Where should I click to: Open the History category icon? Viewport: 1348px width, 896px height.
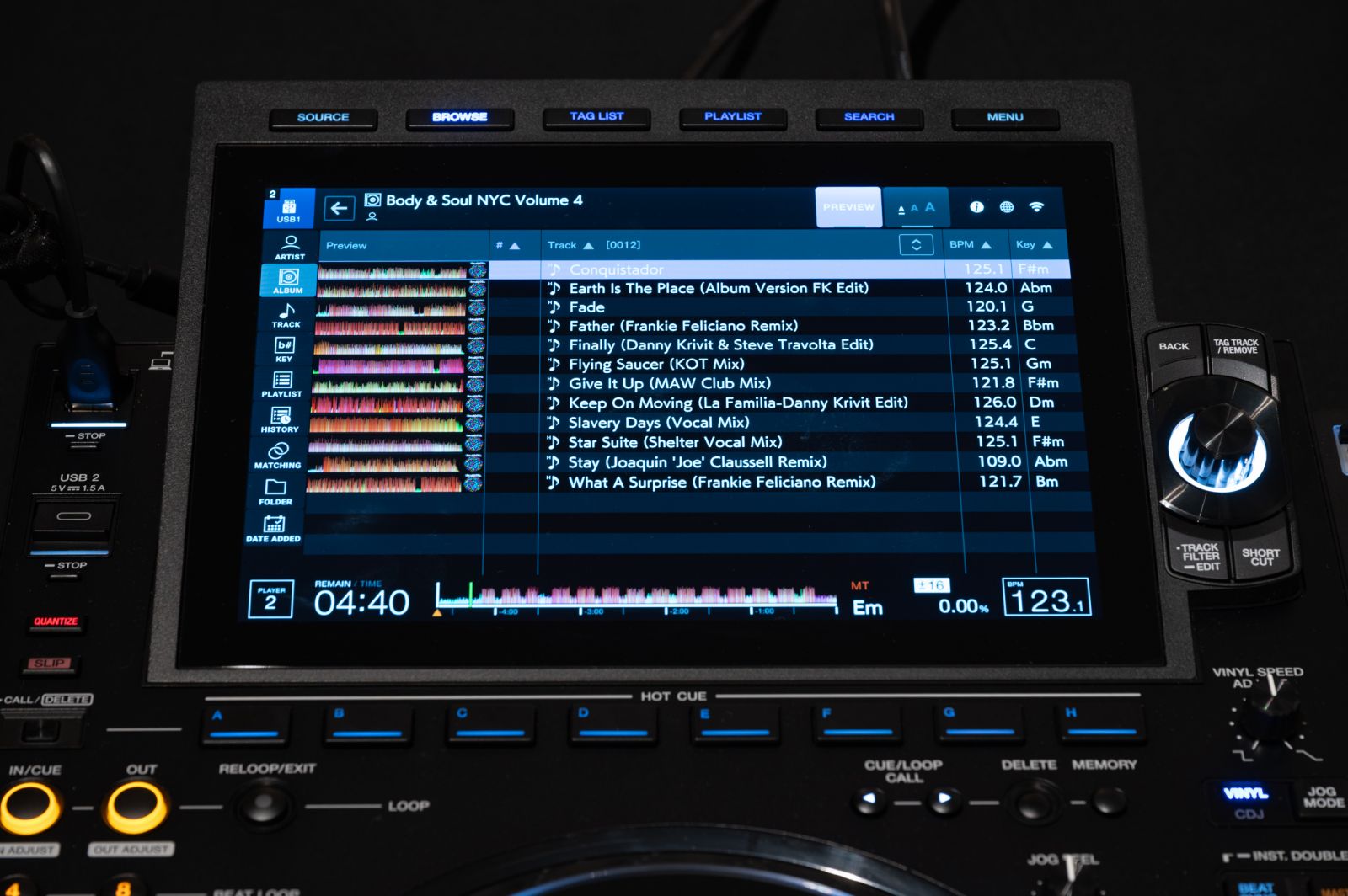(281, 419)
